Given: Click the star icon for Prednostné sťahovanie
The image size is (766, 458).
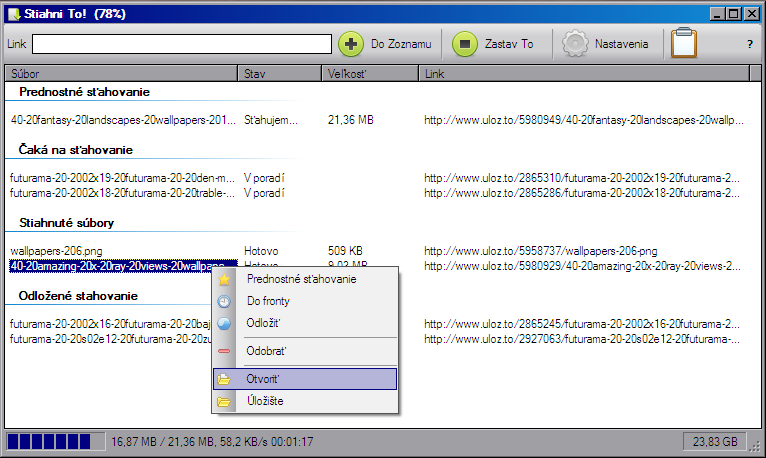Looking at the screenshot, I should [x=224, y=279].
